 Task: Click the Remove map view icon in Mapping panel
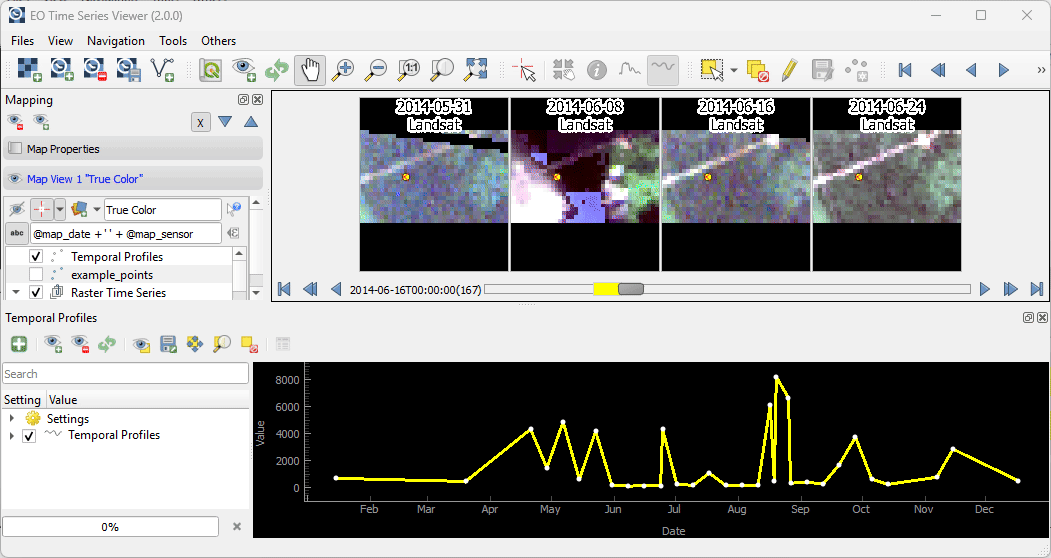[15, 122]
